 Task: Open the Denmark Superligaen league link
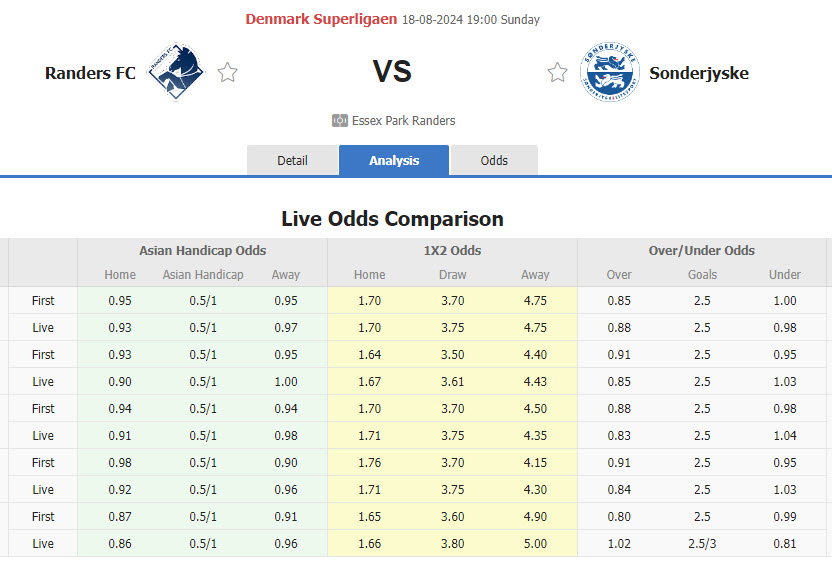point(321,19)
